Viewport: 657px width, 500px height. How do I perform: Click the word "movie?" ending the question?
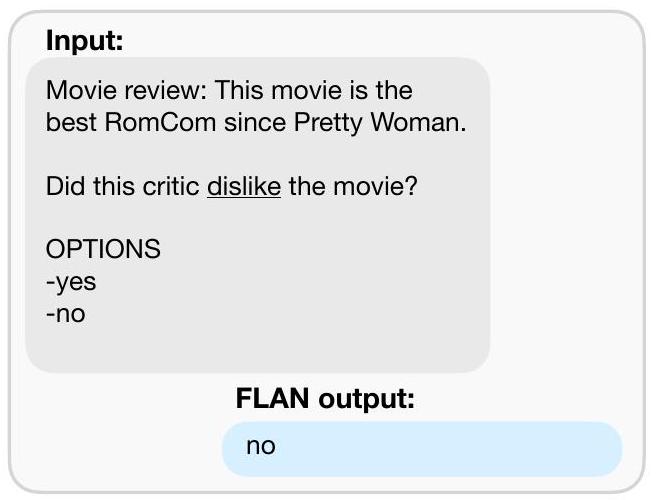[x=379, y=187]
